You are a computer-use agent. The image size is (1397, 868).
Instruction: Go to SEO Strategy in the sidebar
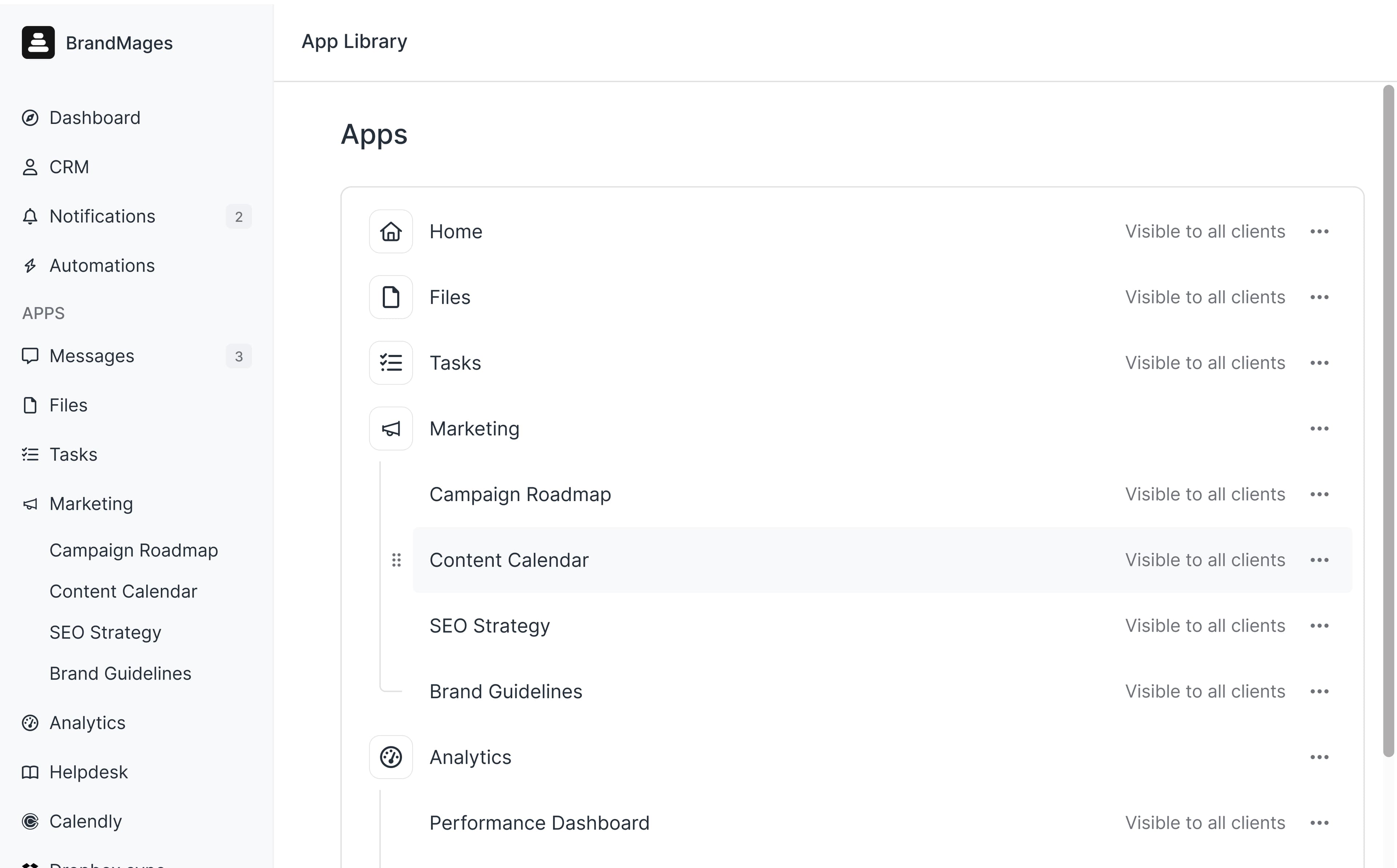[x=105, y=632]
